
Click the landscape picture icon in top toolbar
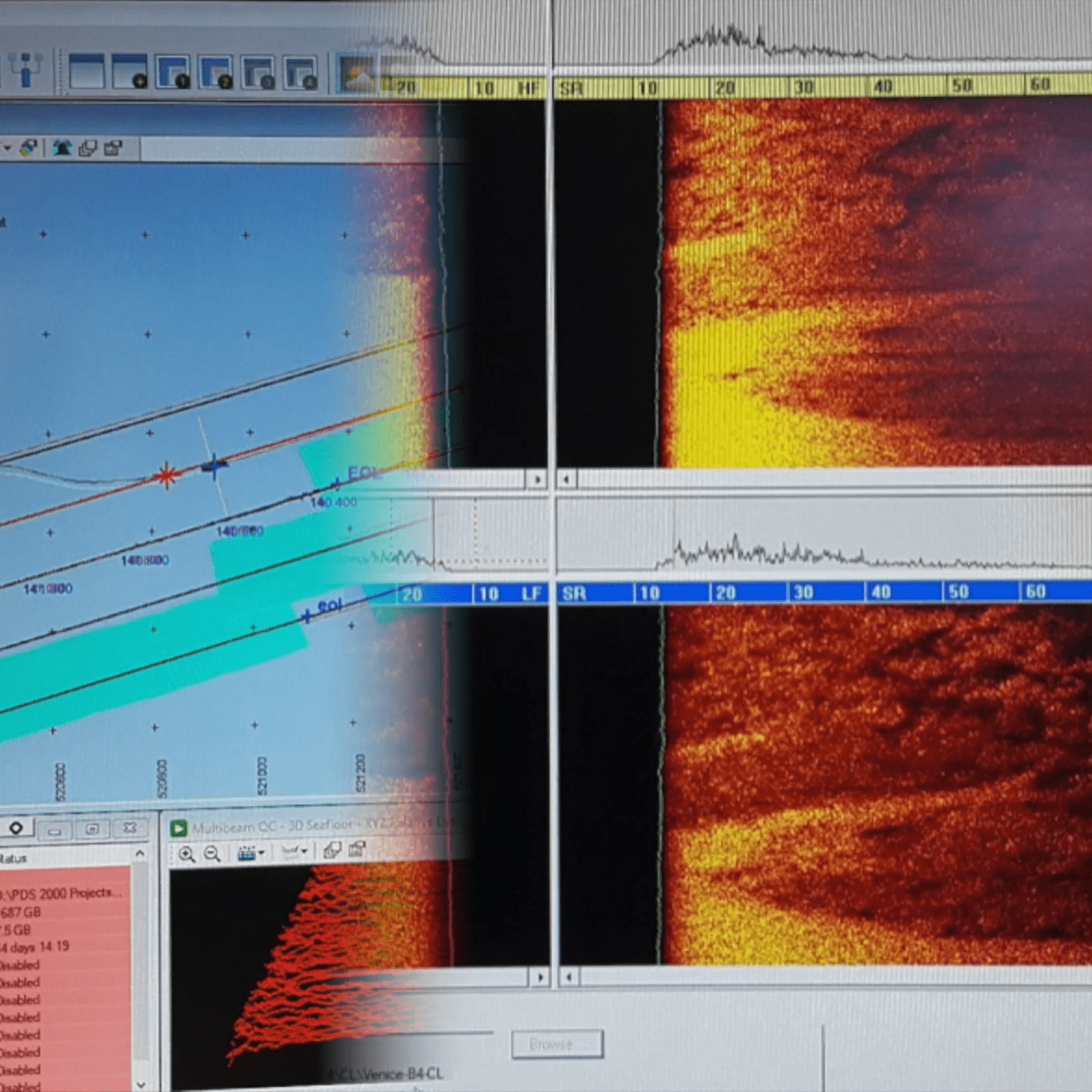[x=356, y=74]
